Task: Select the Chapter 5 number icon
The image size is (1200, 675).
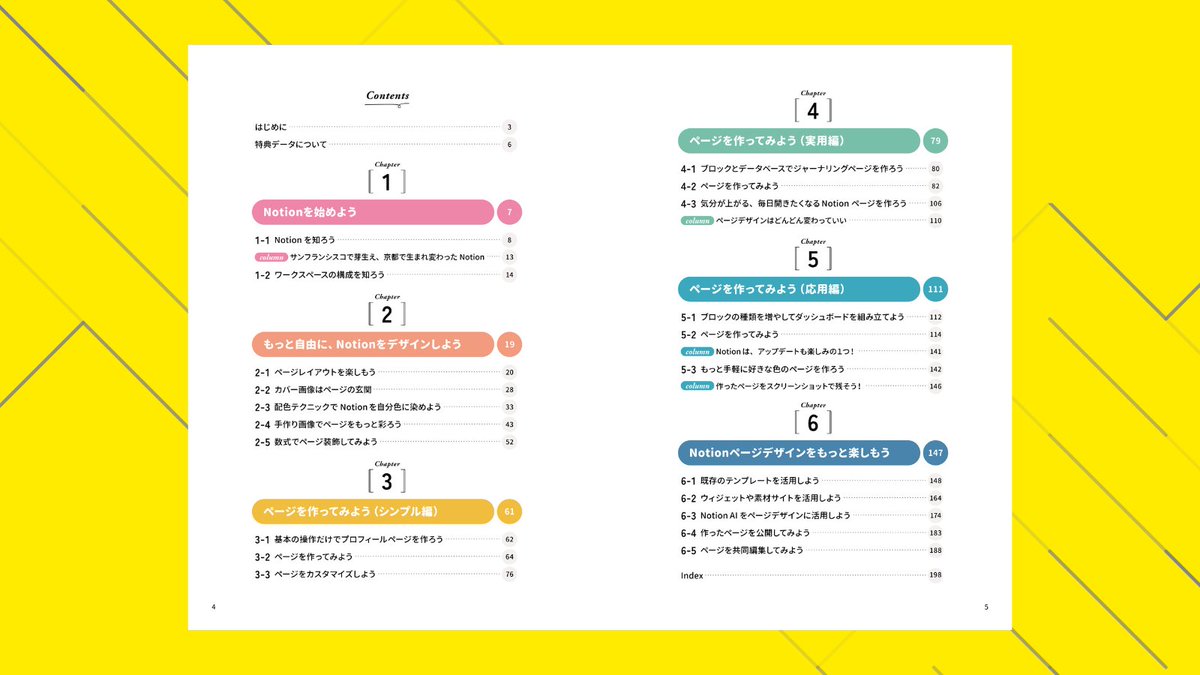Action: click(x=812, y=258)
